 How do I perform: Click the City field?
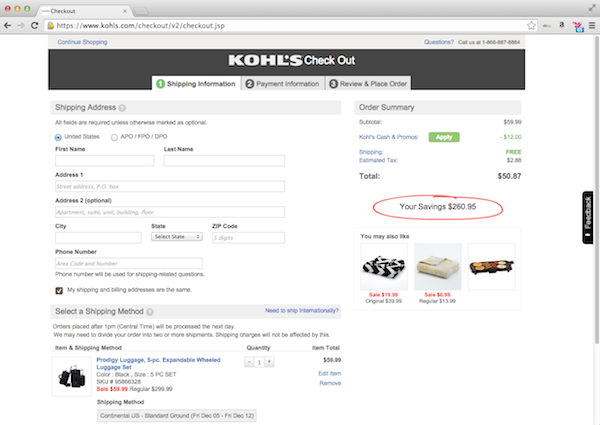(x=98, y=238)
